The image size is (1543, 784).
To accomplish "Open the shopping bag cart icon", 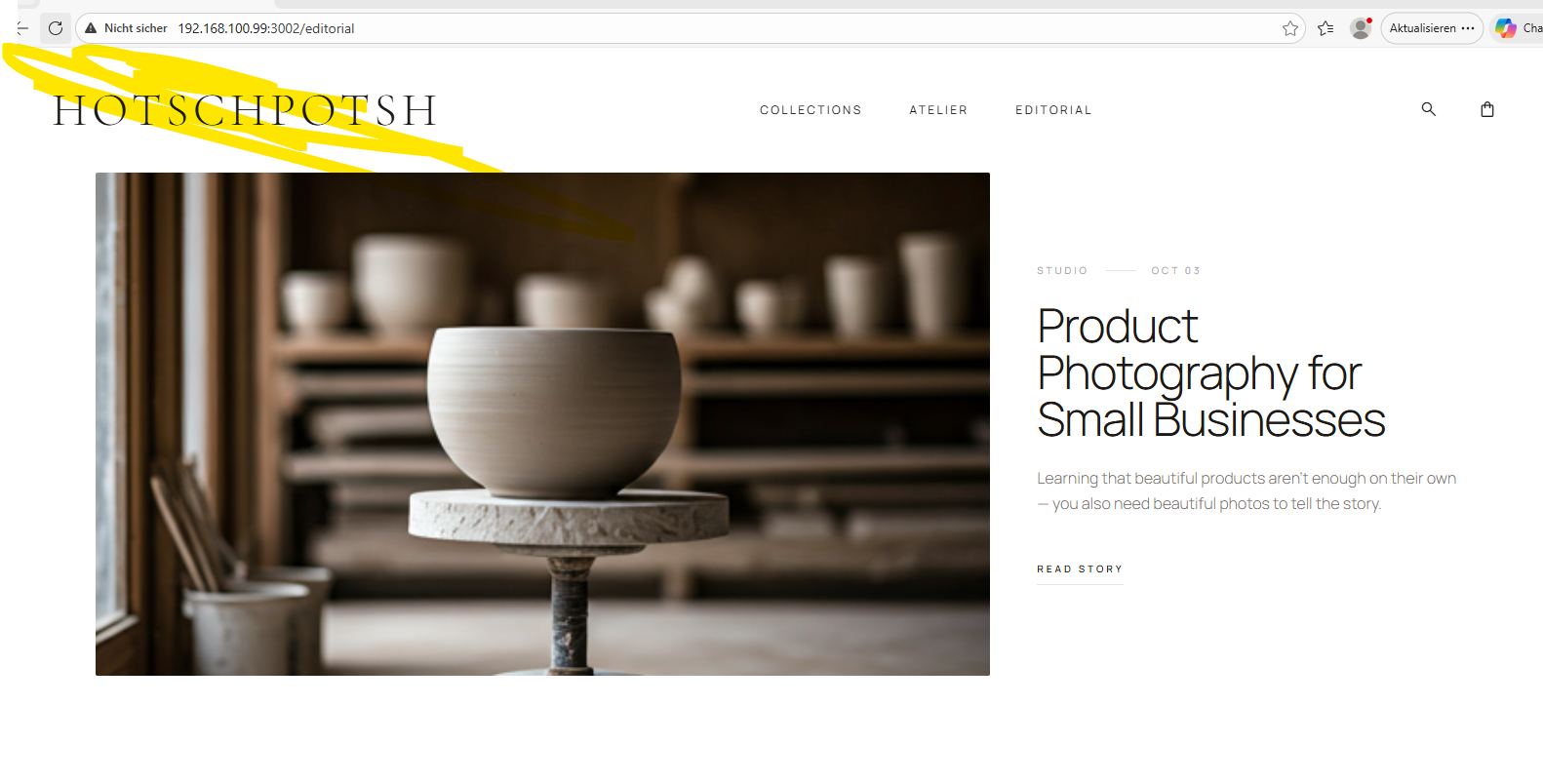I will click(1487, 109).
